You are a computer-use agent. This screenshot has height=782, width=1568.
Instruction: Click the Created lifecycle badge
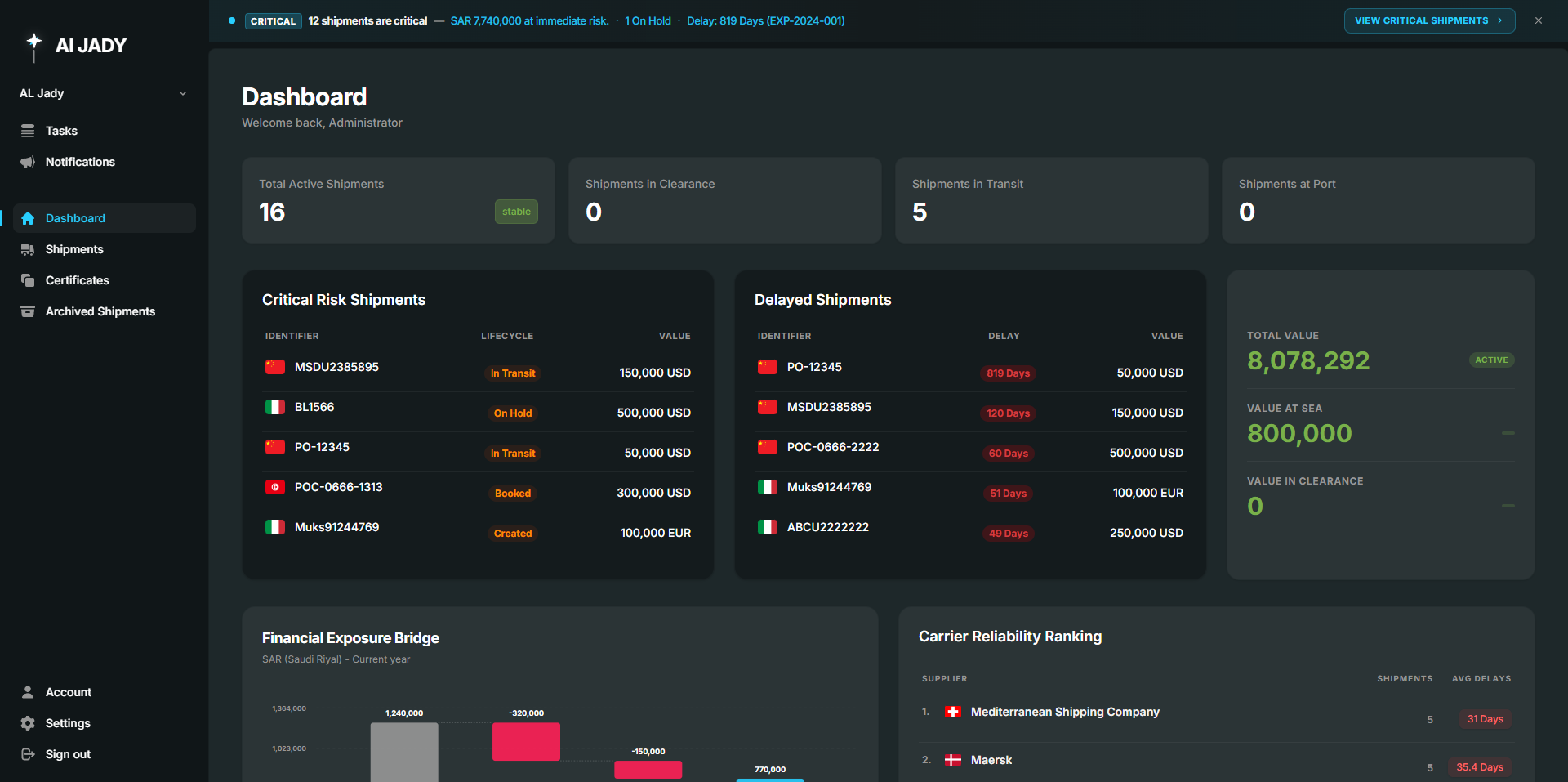[x=513, y=534]
